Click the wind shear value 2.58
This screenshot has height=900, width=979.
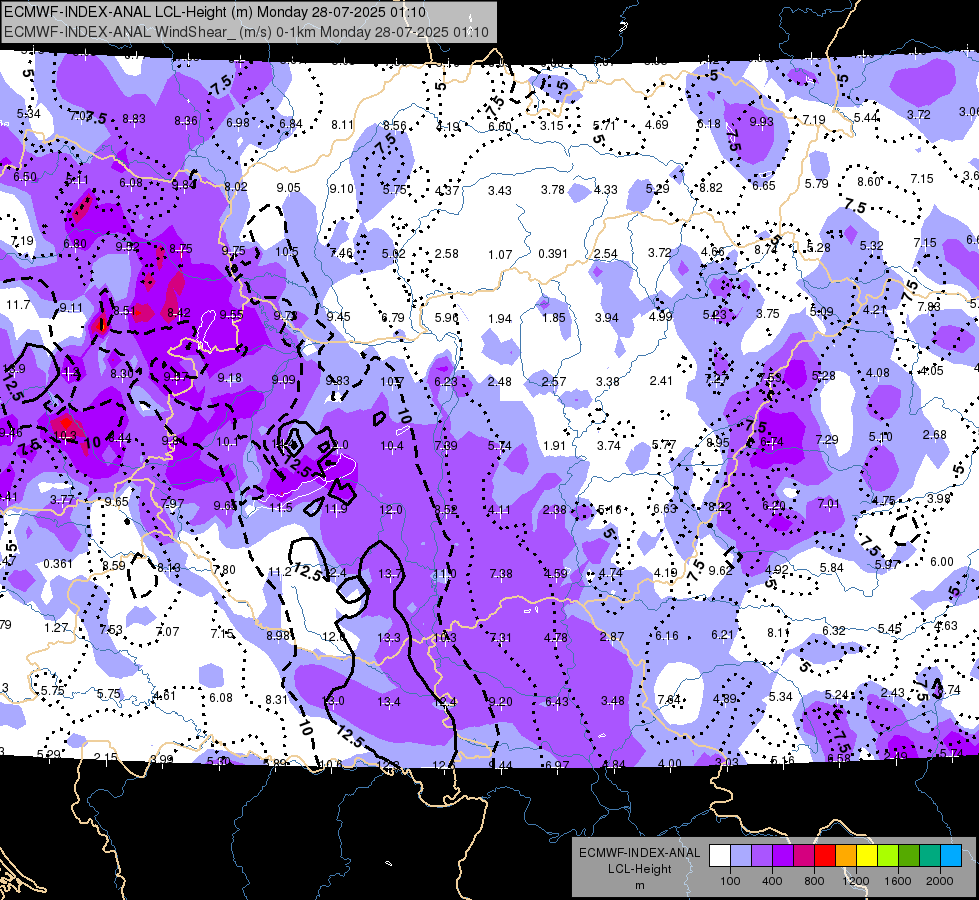point(446,254)
